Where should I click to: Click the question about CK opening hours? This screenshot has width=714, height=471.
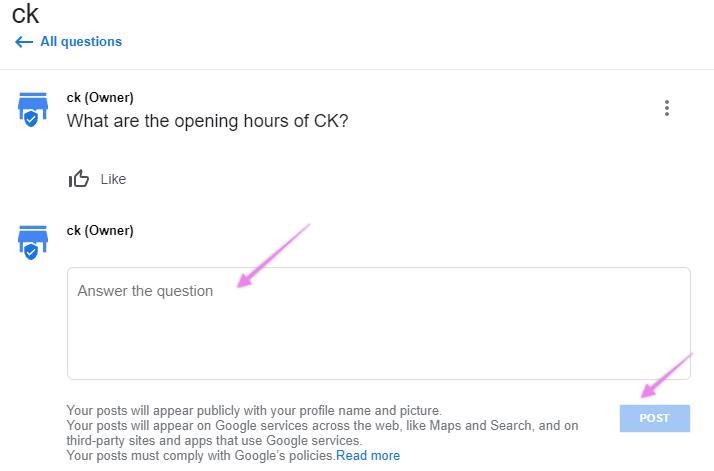[207, 121]
